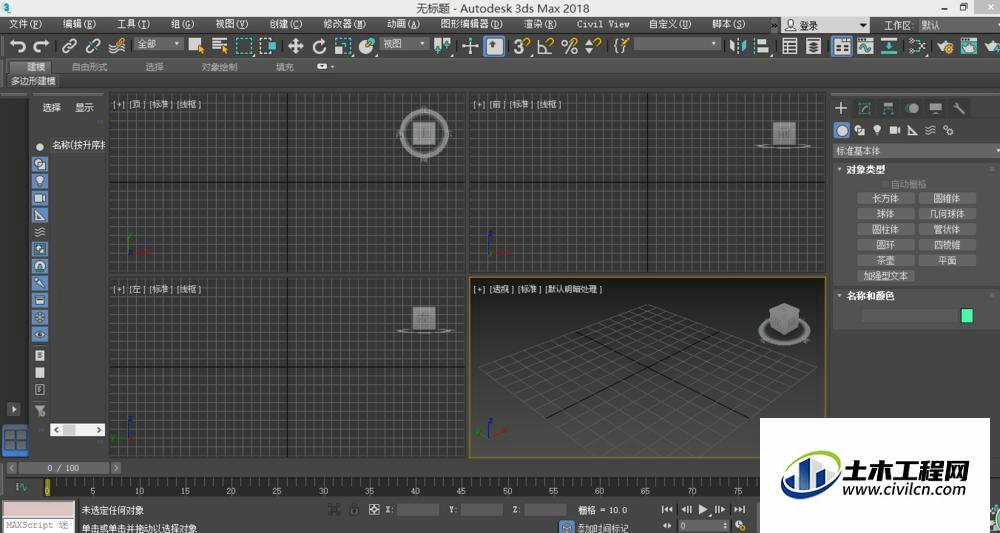Toggle Window/Crossing selection mode
Screen dimensions: 1000x533
[268, 46]
